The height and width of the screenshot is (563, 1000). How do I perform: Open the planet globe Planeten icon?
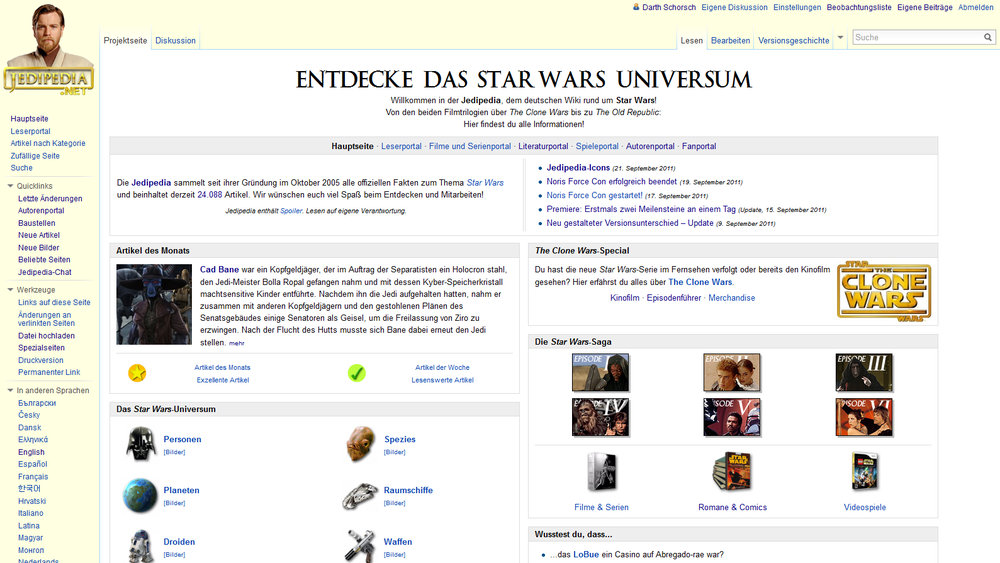point(140,495)
